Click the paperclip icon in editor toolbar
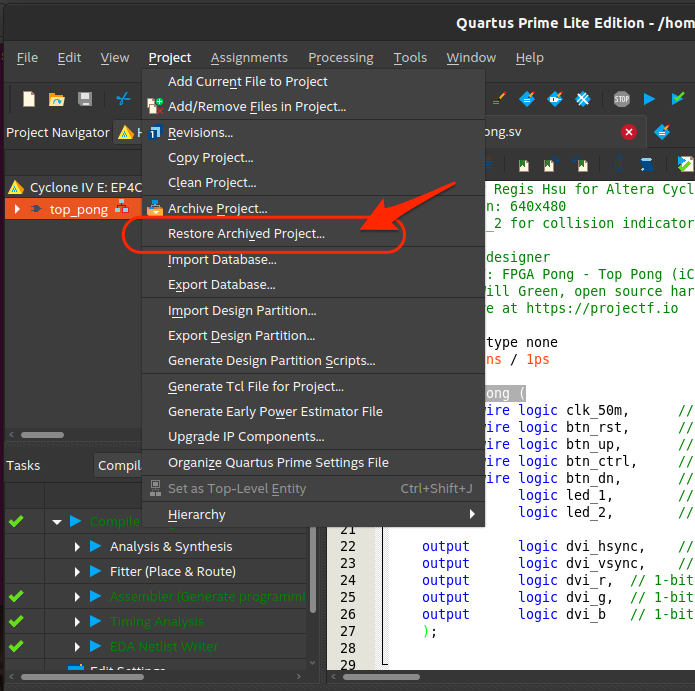This screenshot has width=695, height=691. [x=618, y=165]
